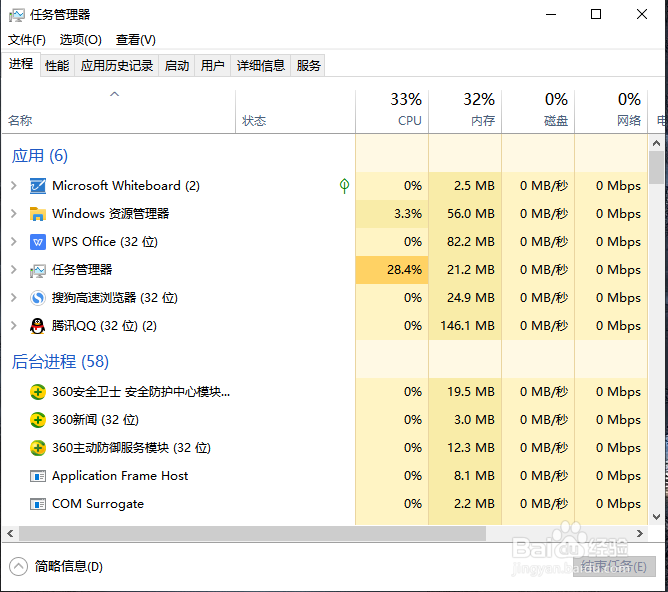
Task: Click the horizontal scrollbar left arrow
Action: 10,533
